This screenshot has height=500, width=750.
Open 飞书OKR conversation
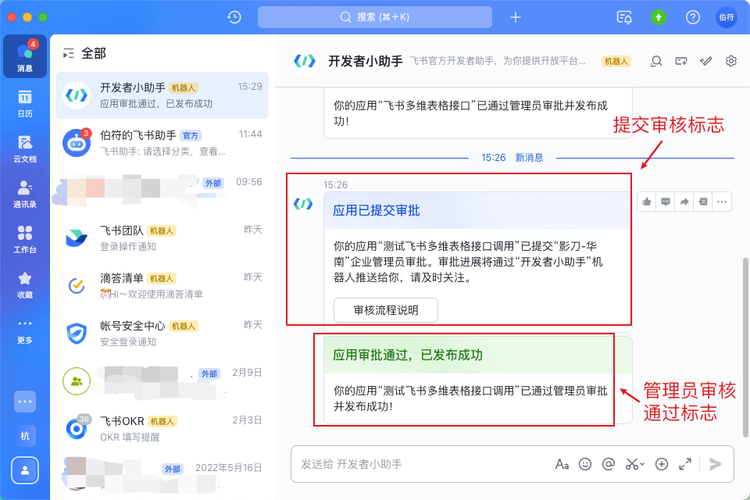[x=162, y=429]
